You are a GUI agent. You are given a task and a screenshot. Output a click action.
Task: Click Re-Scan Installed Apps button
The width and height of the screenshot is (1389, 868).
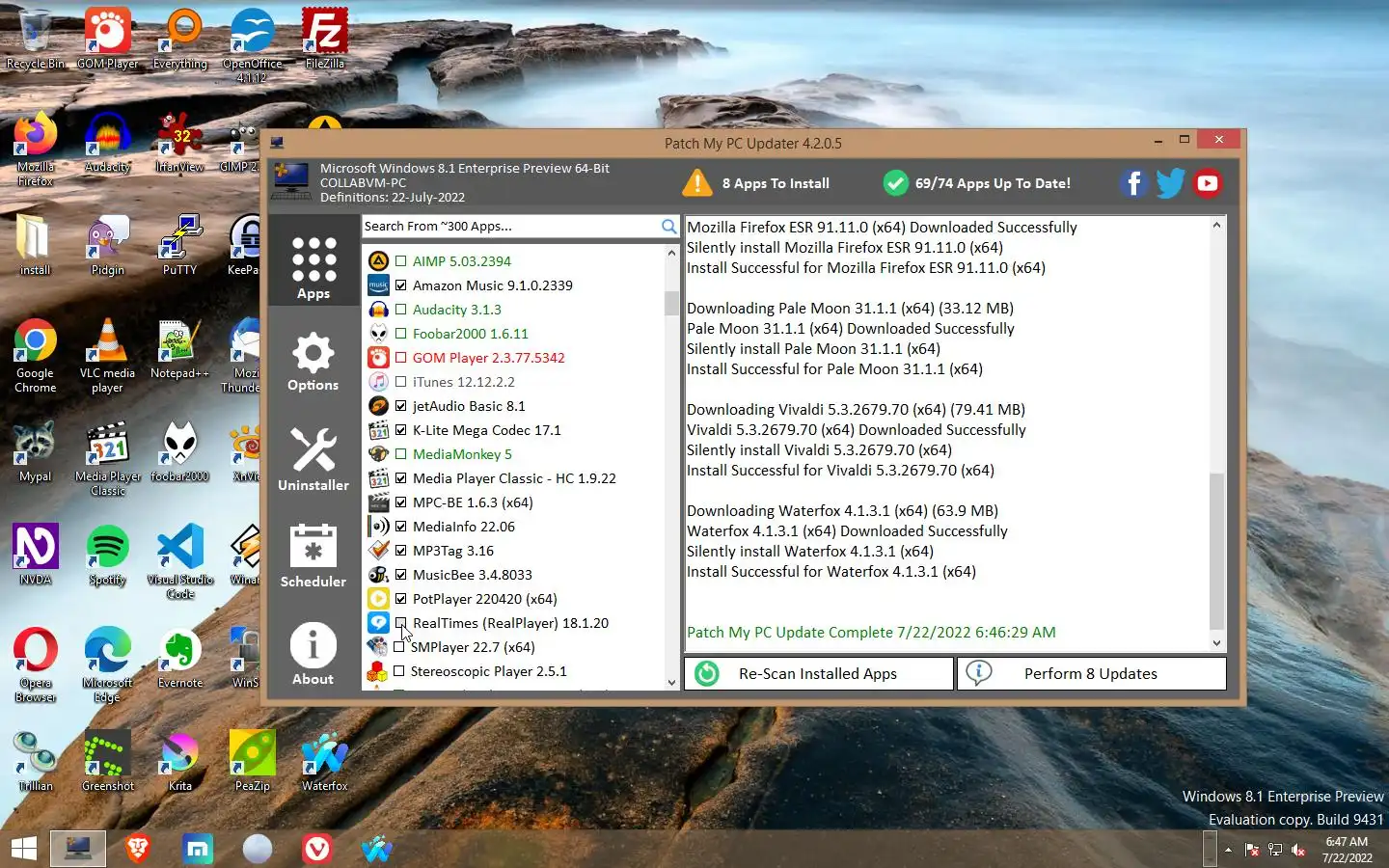coord(818,673)
